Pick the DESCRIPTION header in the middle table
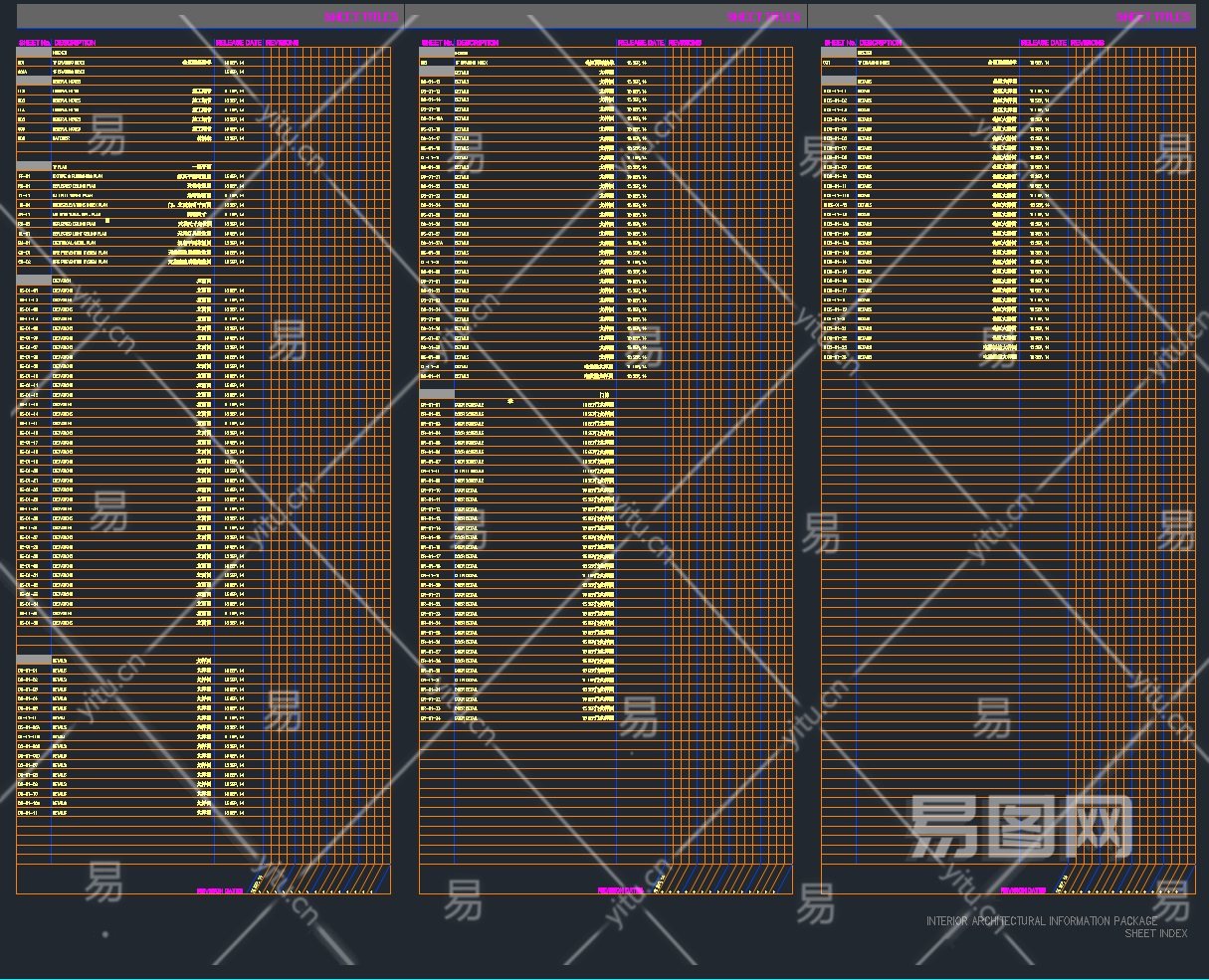The image size is (1209, 980). click(x=478, y=43)
